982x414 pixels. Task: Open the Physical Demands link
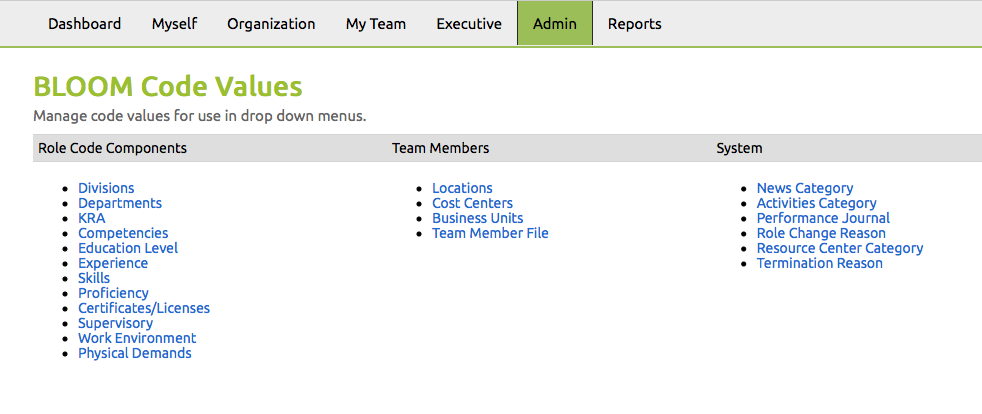point(135,353)
